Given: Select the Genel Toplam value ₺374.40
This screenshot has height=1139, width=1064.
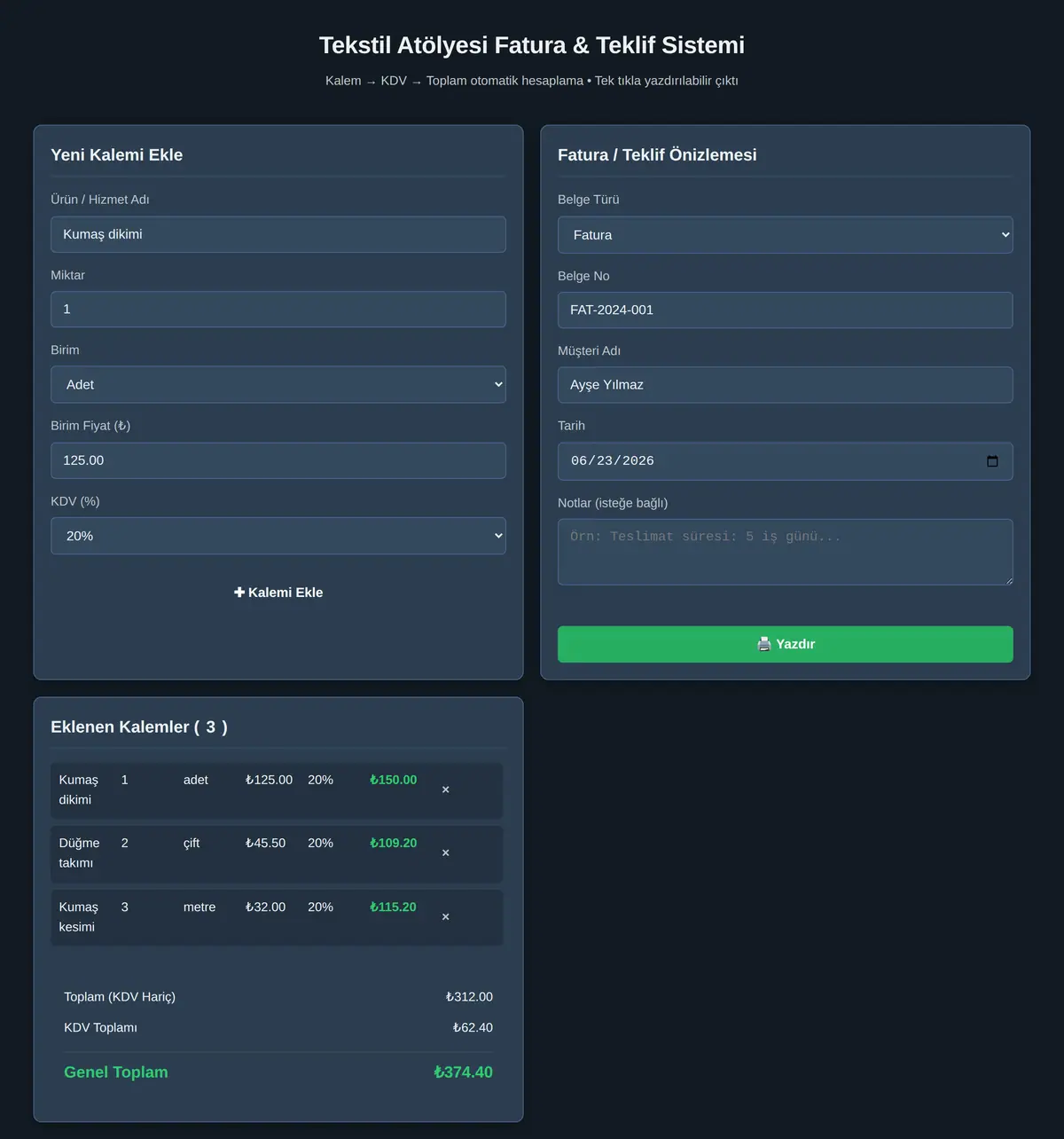Looking at the screenshot, I should click(463, 1072).
